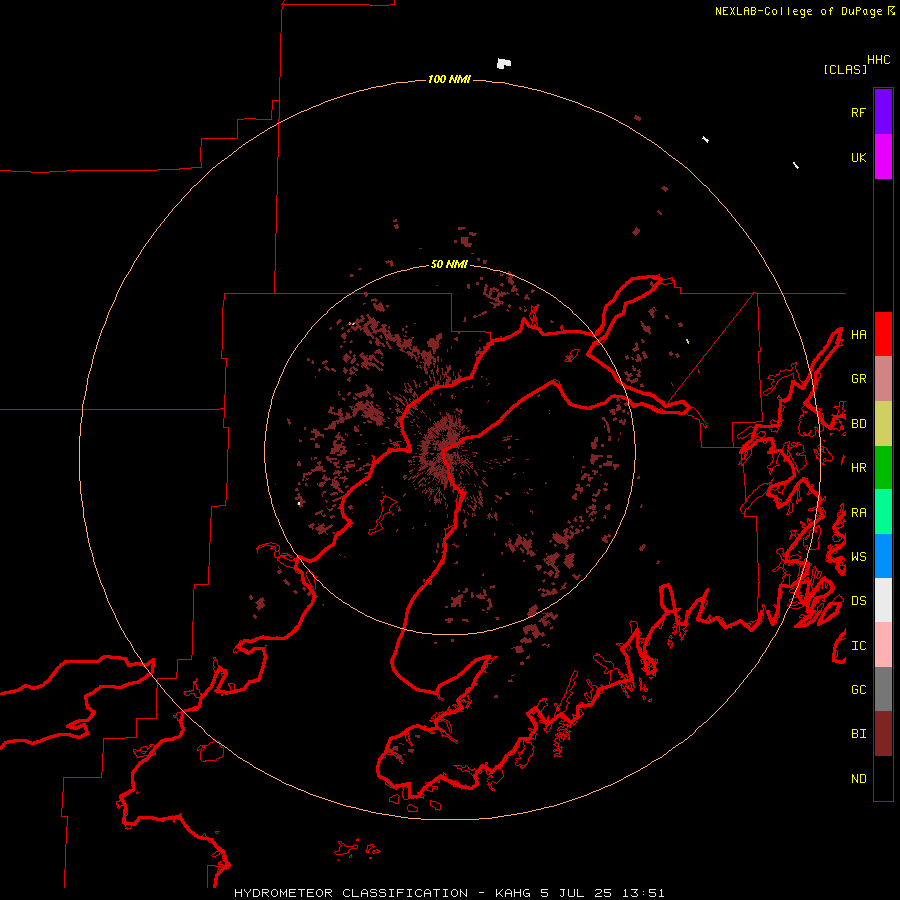Screen dimensions: 900x900
Task: Click the [CLAS] units label
Action: click(845, 69)
